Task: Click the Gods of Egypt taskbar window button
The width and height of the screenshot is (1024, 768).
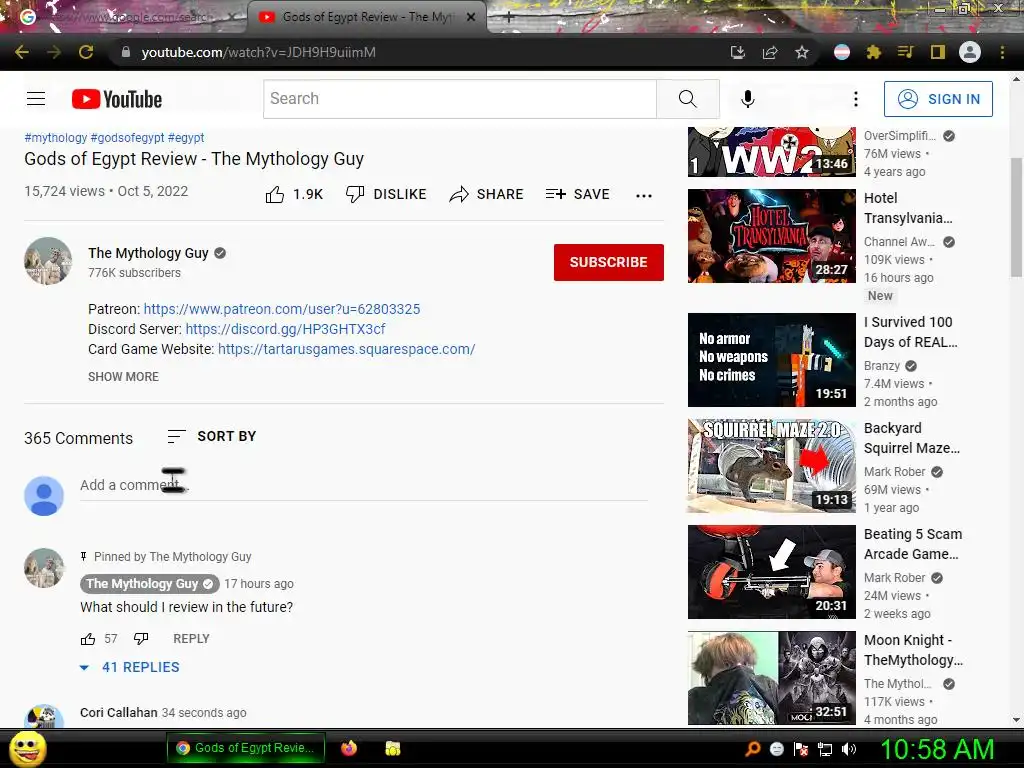Action: (244, 748)
